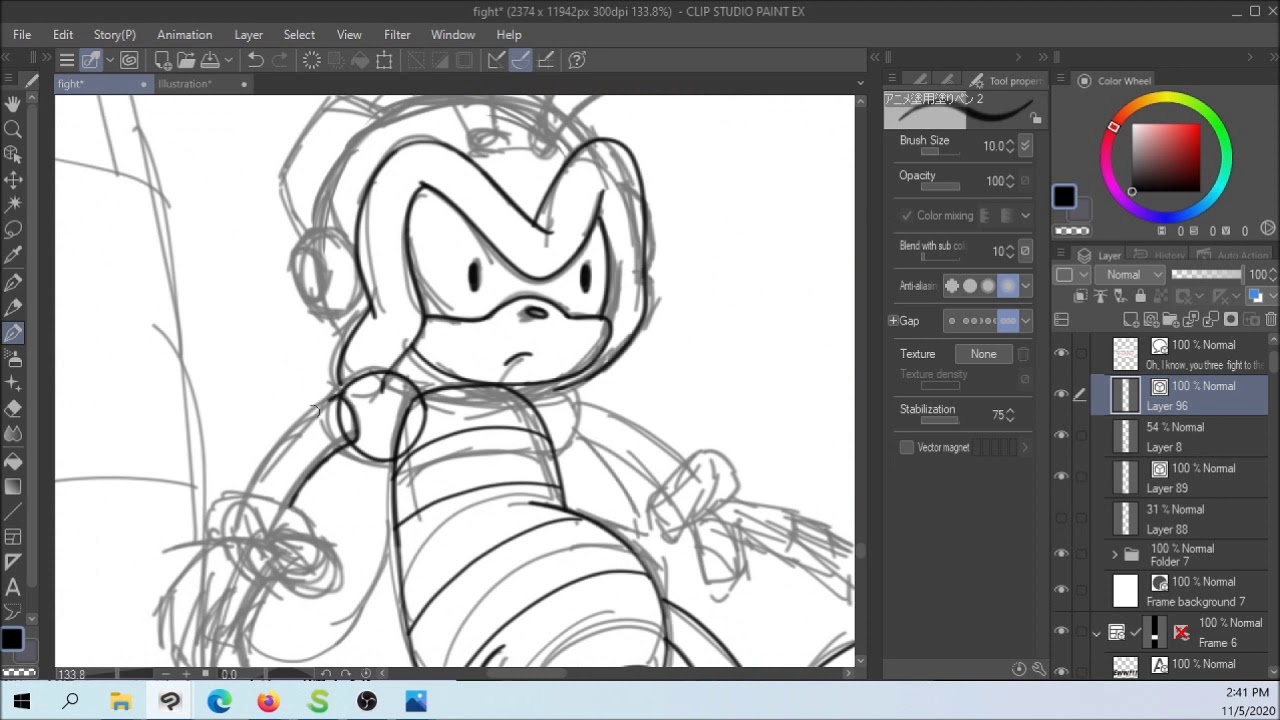This screenshot has width=1280, height=720.
Task: Undo the last action
Action: click(x=256, y=60)
